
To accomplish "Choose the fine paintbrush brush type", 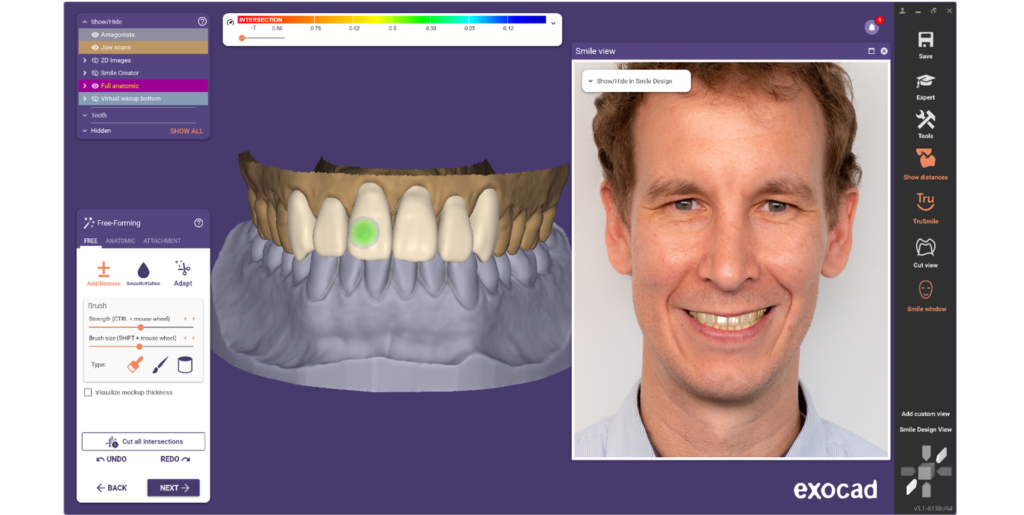I will [x=160, y=365].
